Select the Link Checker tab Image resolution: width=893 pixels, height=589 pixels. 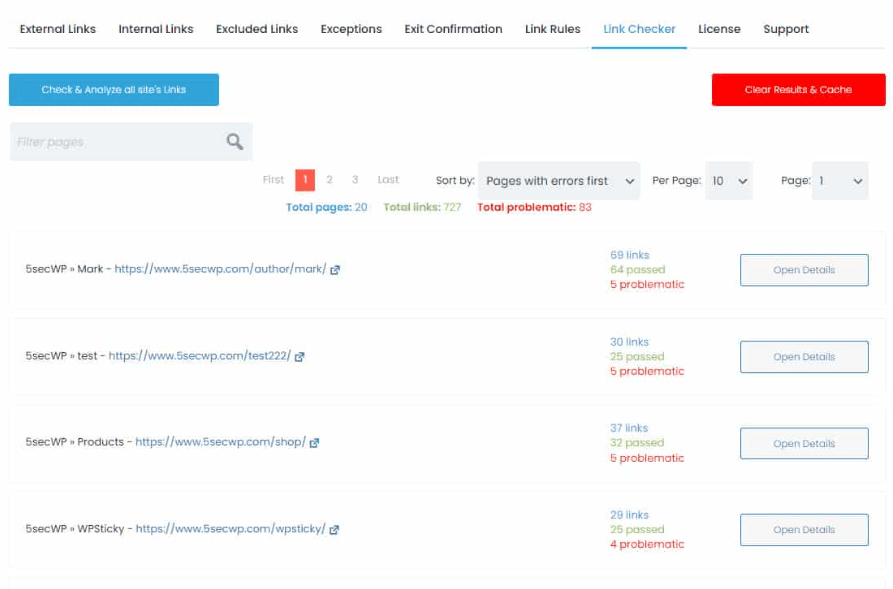click(x=639, y=29)
